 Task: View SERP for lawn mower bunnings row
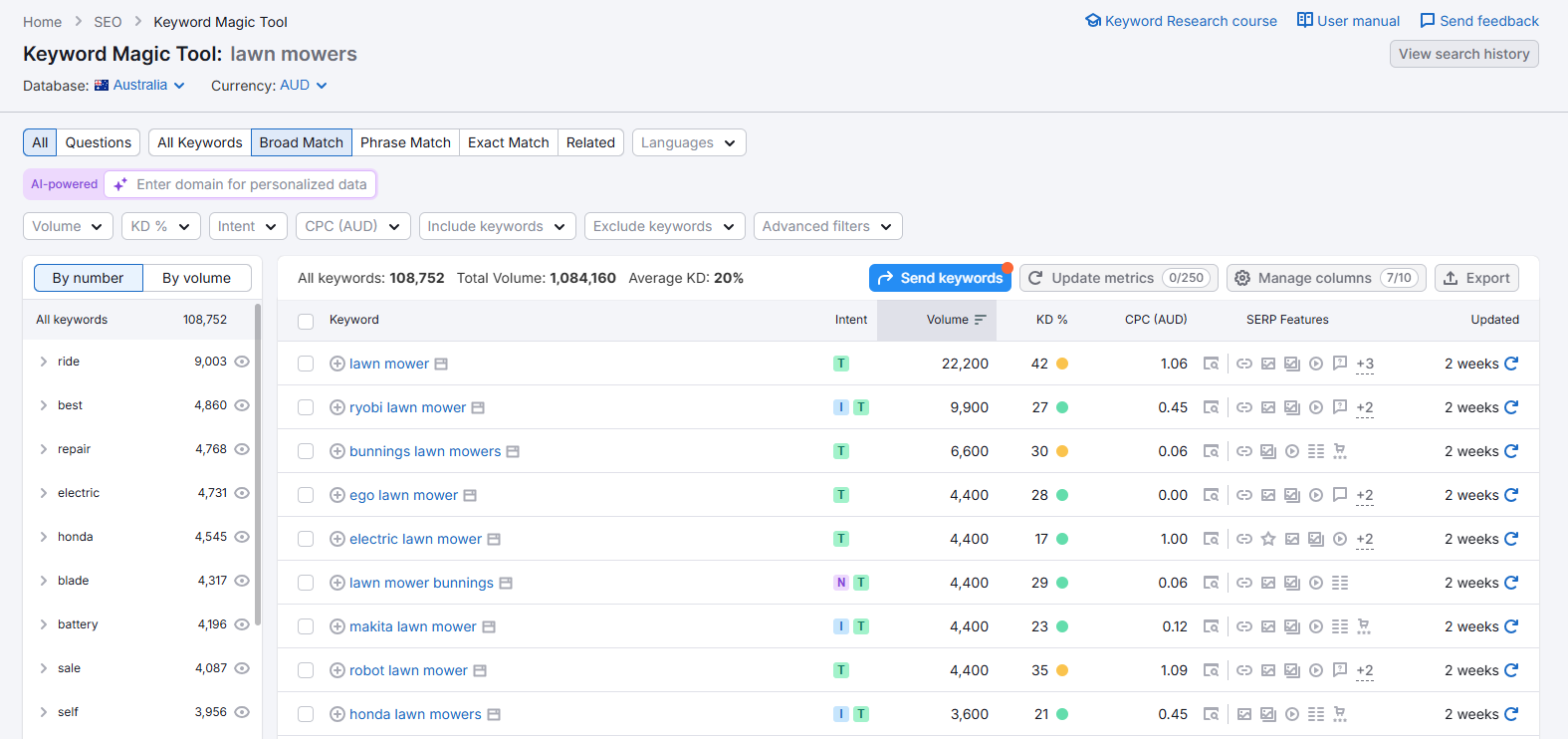tap(1211, 583)
